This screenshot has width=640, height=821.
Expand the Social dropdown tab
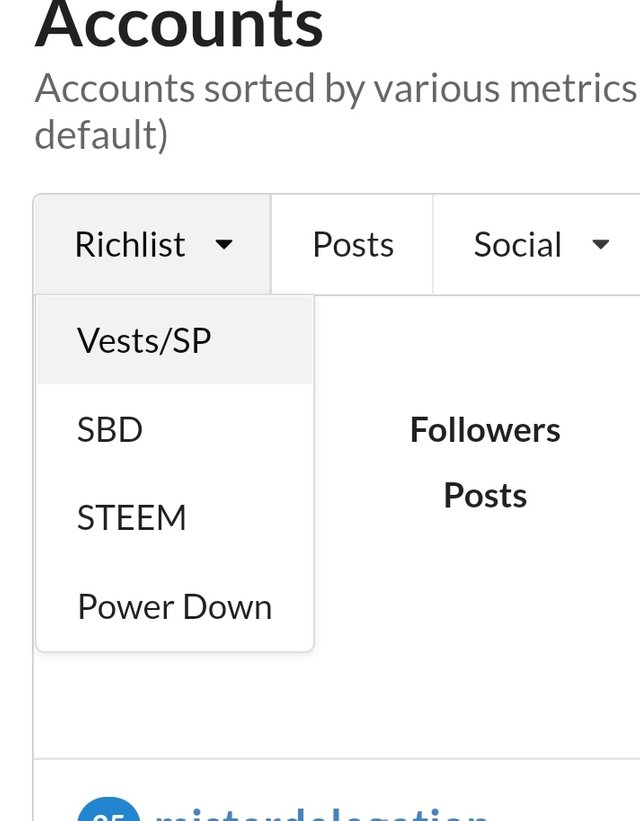click(540, 245)
